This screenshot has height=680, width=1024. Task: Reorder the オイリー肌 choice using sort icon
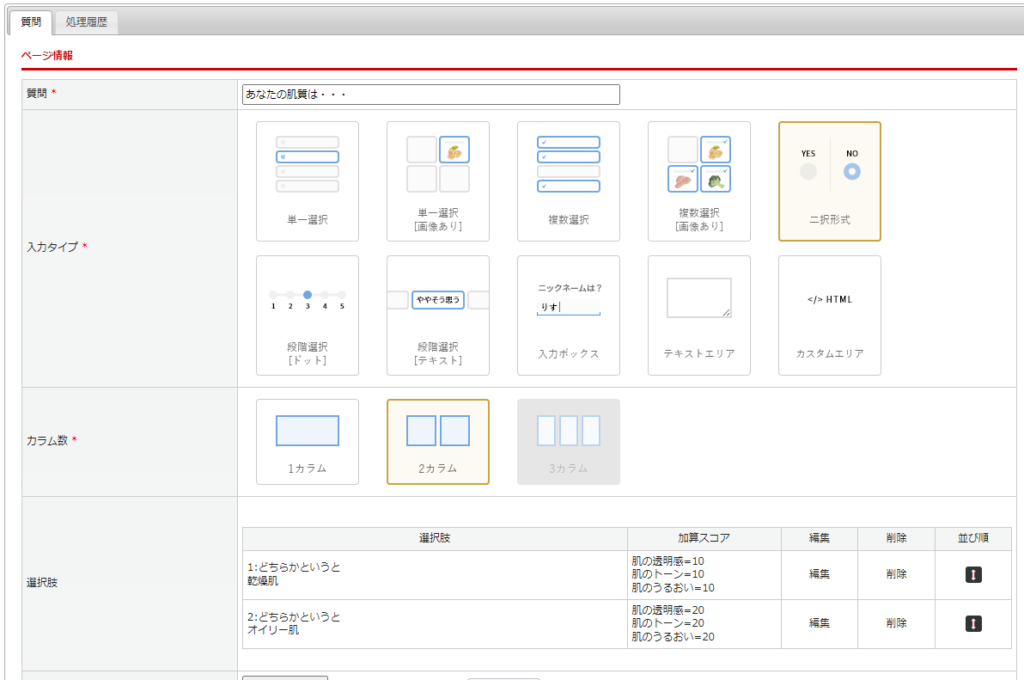[973, 624]
